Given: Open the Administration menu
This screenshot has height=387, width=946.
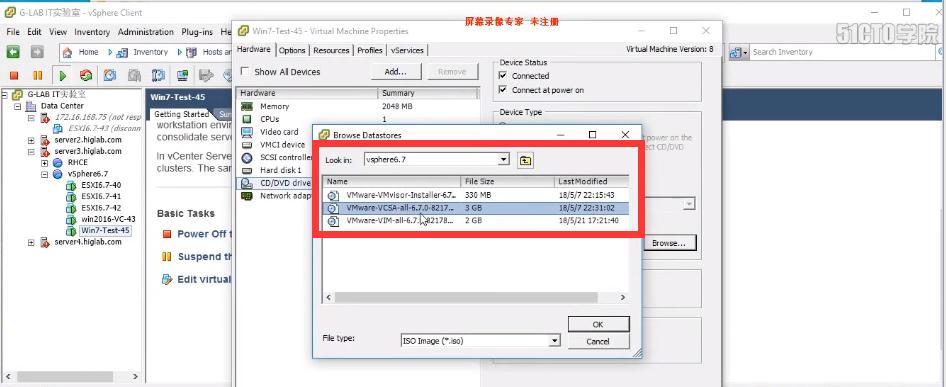Looking at the screenshot, I should [145, 32].
